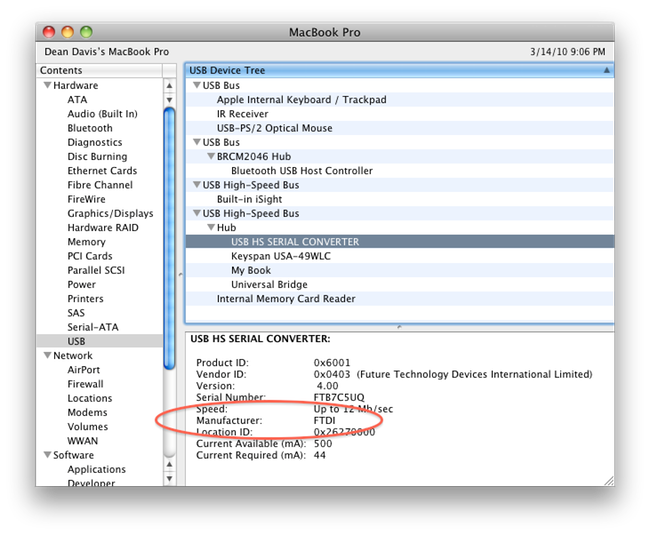Image resolution: width=650 pixels, height=535 pixels.
Task: Collapse the Software section in Contents
Action: tap(48, 455)
